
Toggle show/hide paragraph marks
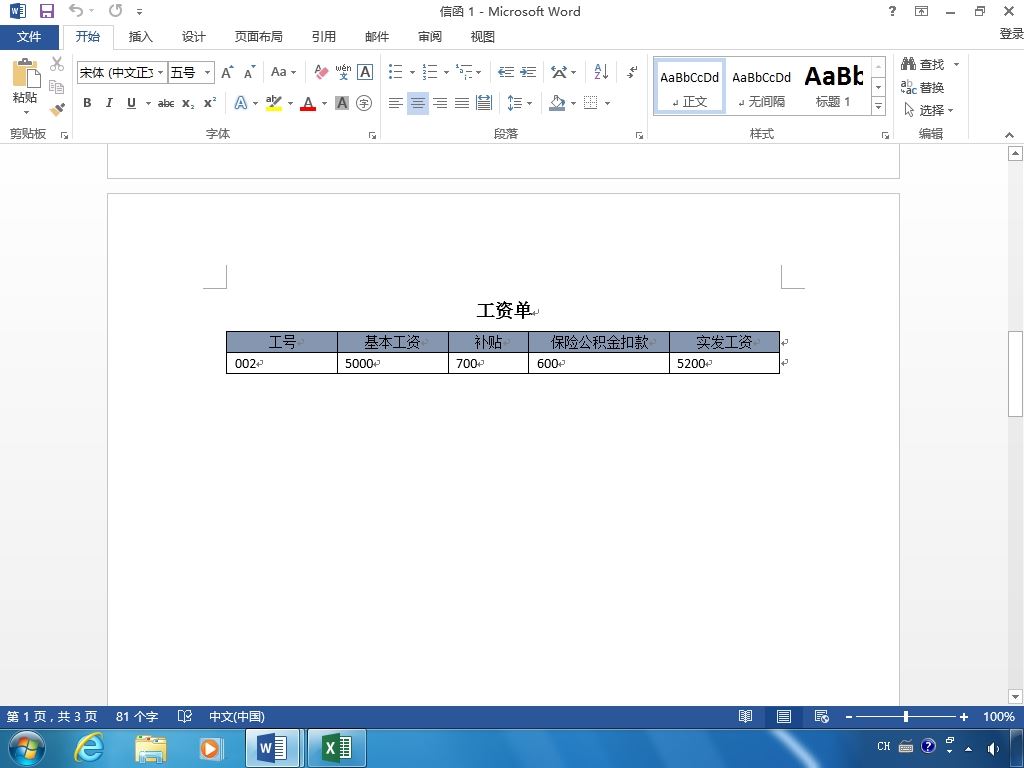pyautogui.click(x=632, y=72)
